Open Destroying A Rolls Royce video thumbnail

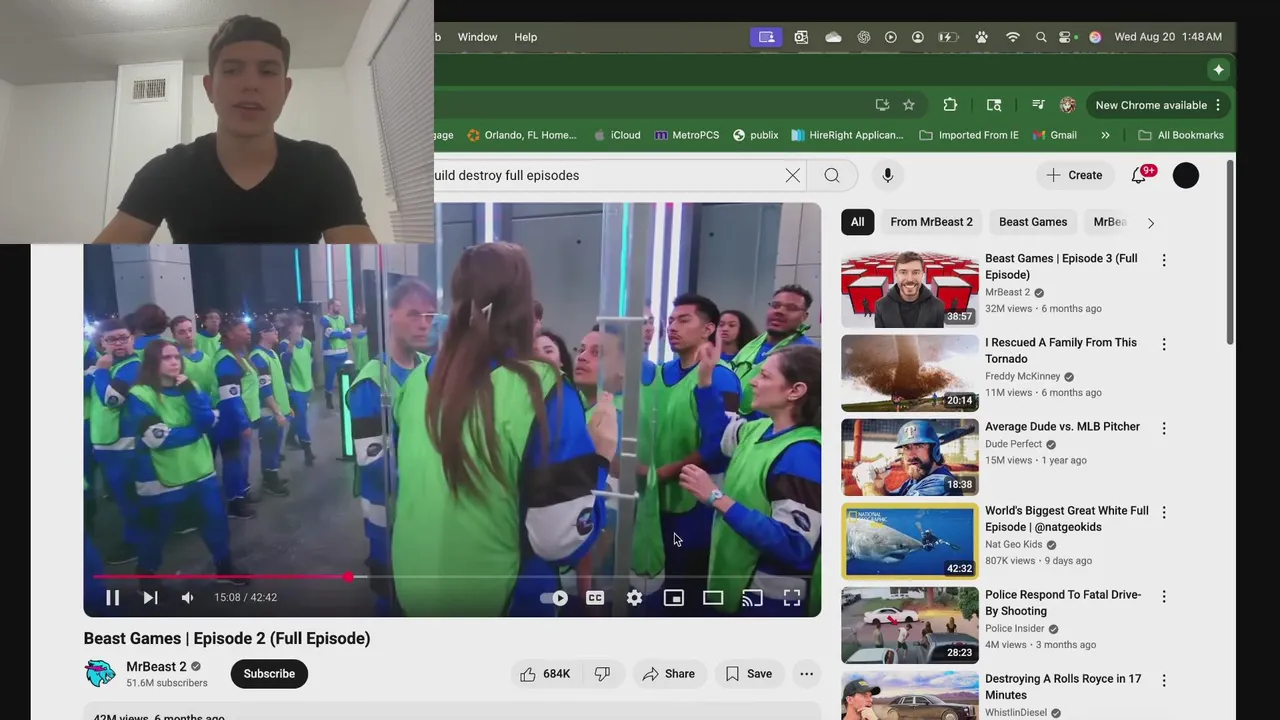click(910, 696)
